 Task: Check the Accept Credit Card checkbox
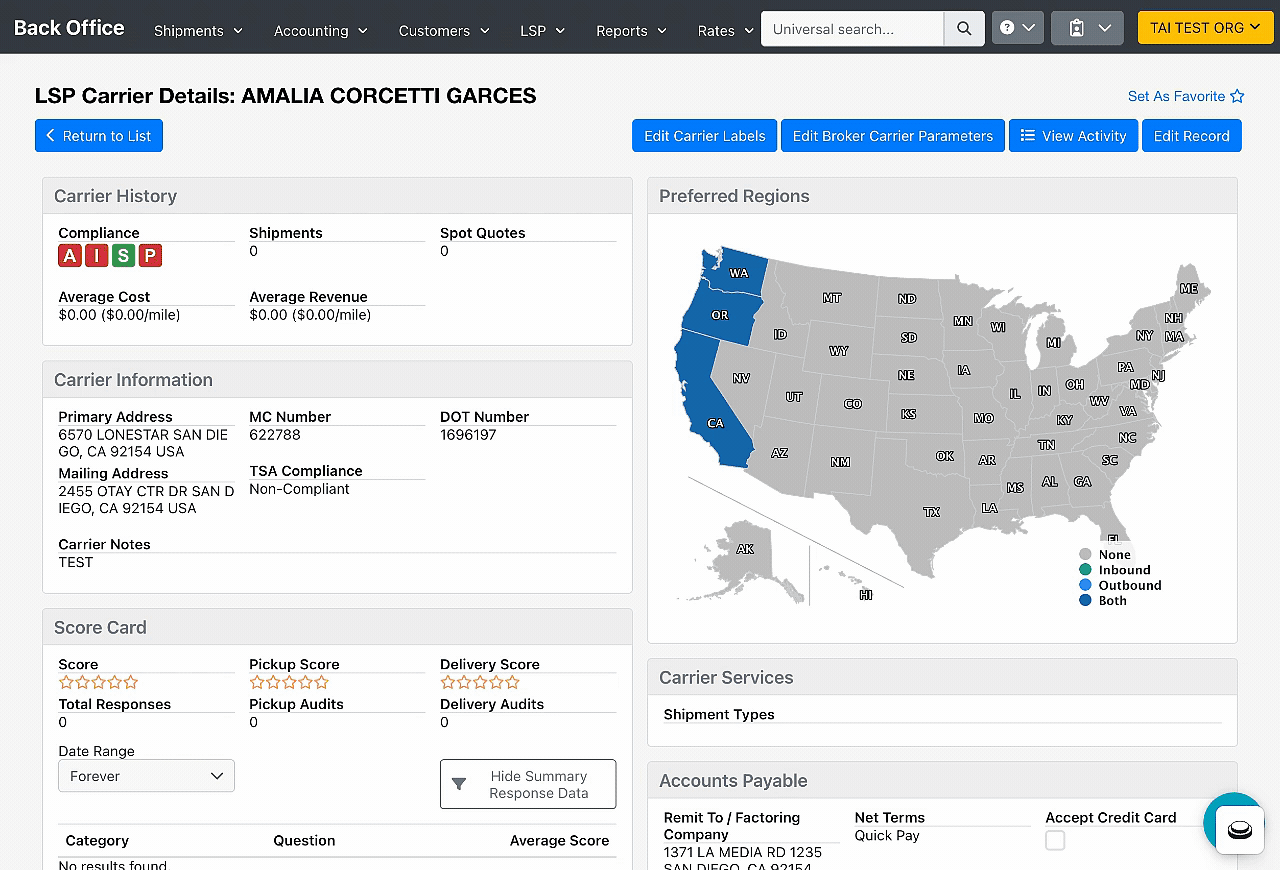1055,840
